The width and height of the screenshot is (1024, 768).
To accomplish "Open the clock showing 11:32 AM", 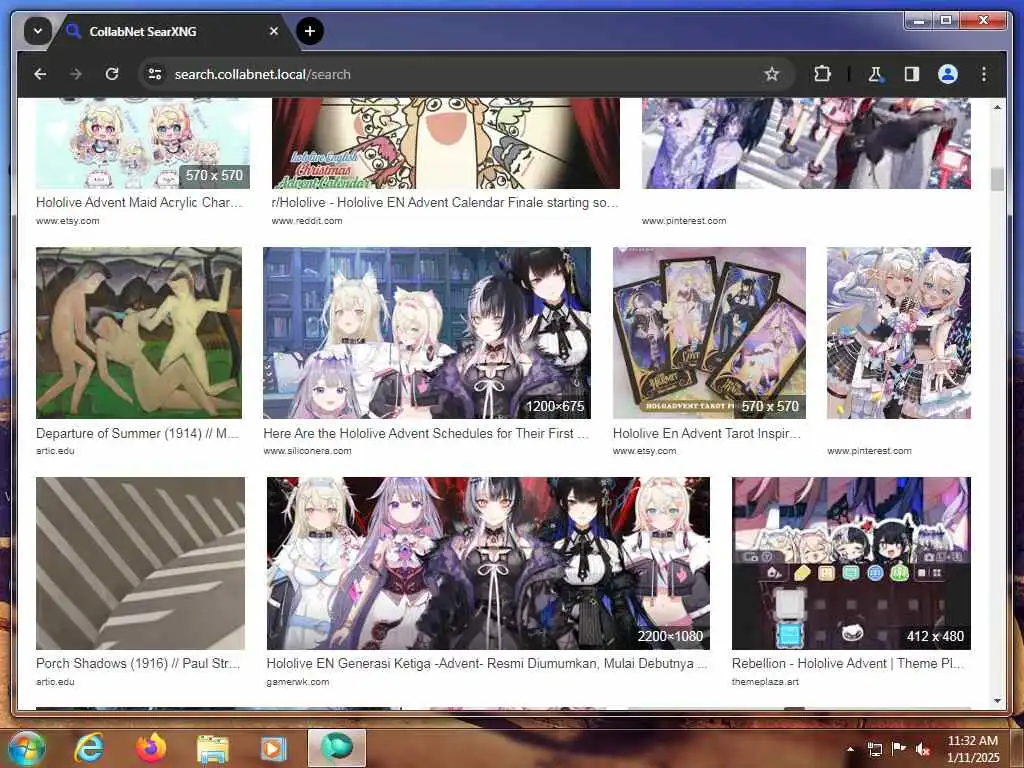I will click(973, 749).
